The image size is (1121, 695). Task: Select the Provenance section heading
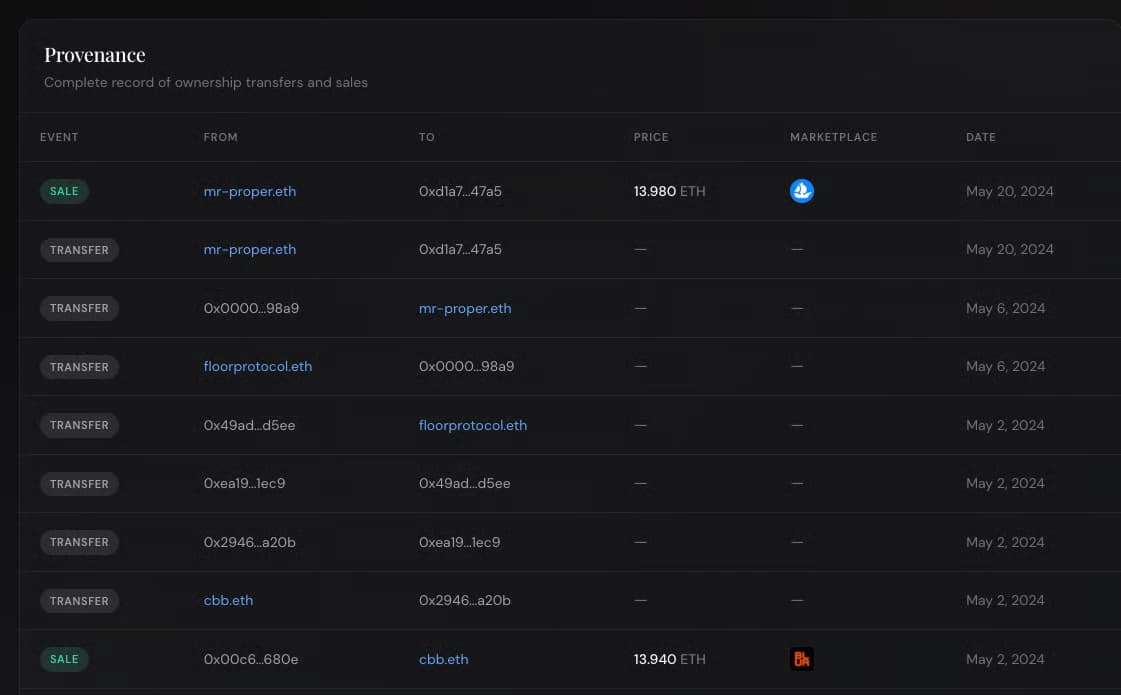coord(94,54)
